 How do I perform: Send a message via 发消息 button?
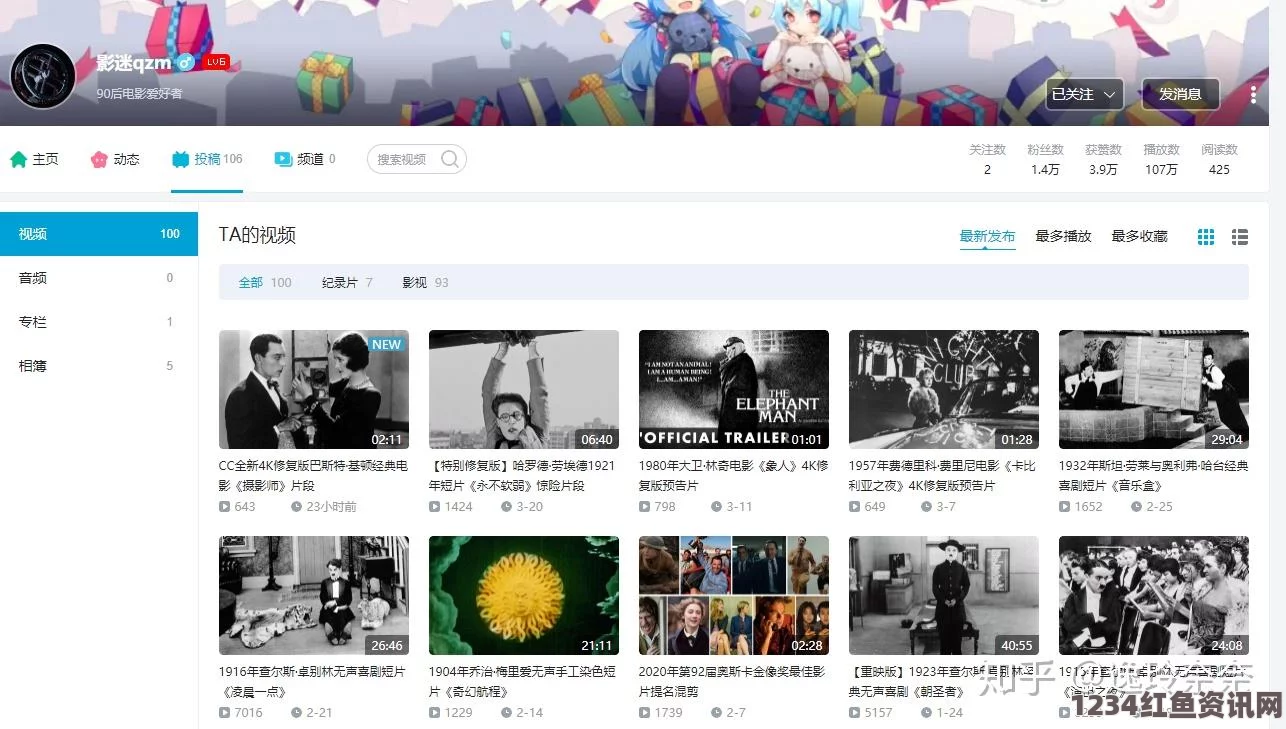(x=1180, y=94)
